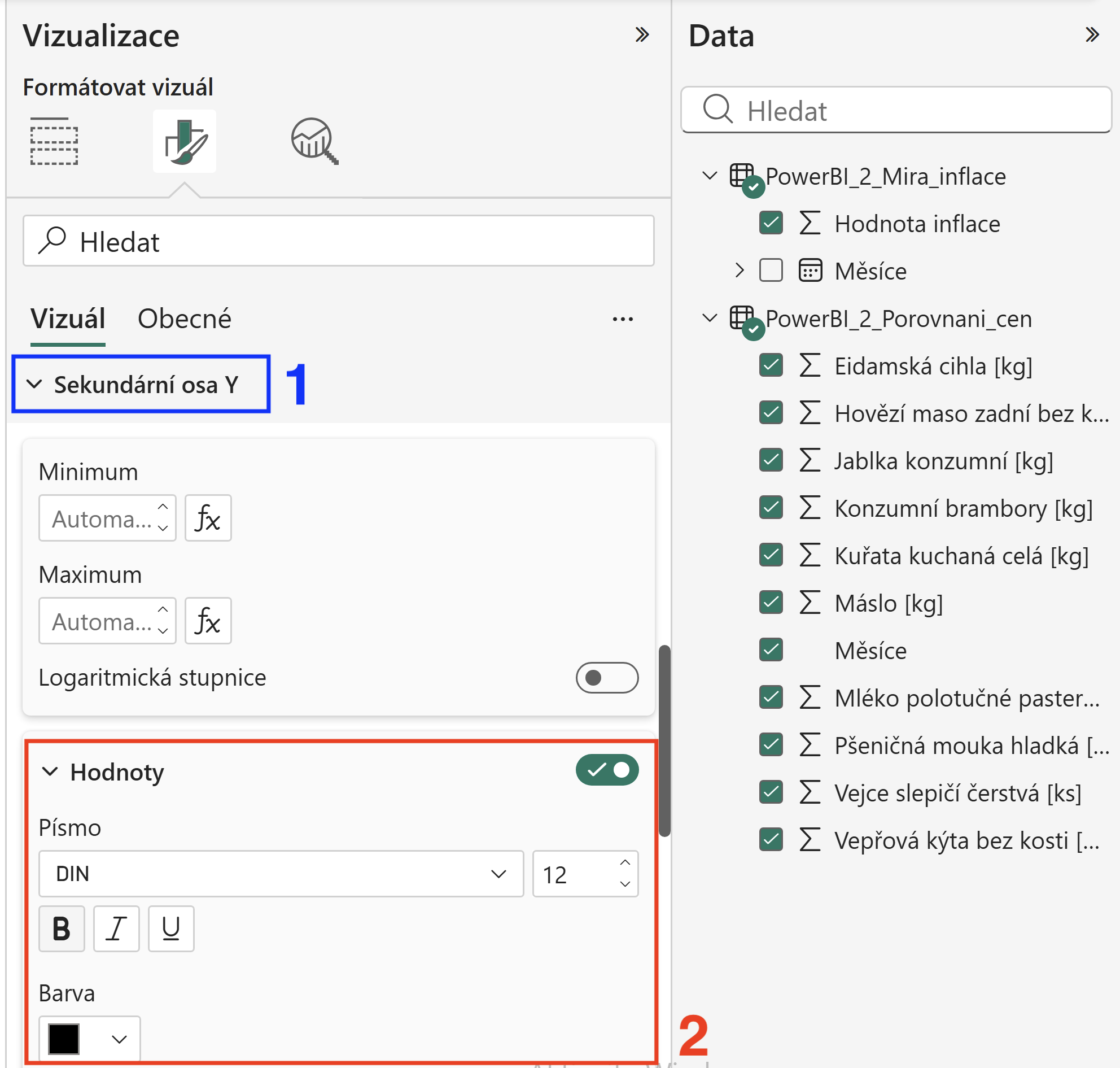Click the format pane vertical scrollbar

[x=664, y=740]
